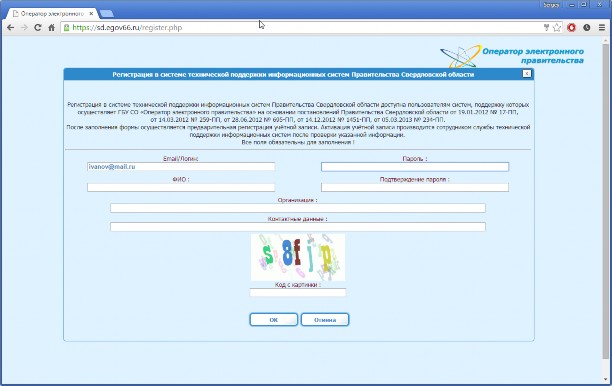Click the ФИО input field

181,187
